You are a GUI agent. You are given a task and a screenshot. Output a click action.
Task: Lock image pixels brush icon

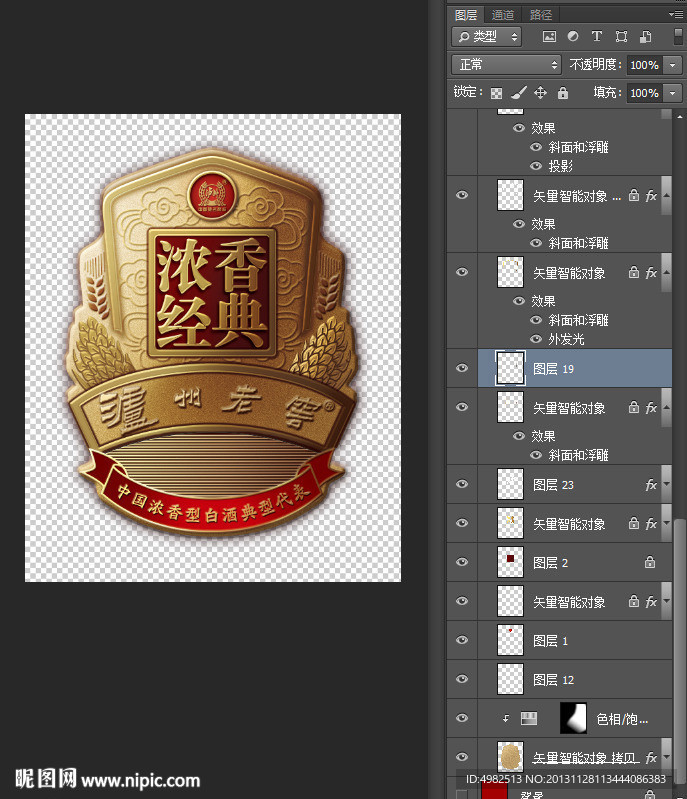(519, 93)
